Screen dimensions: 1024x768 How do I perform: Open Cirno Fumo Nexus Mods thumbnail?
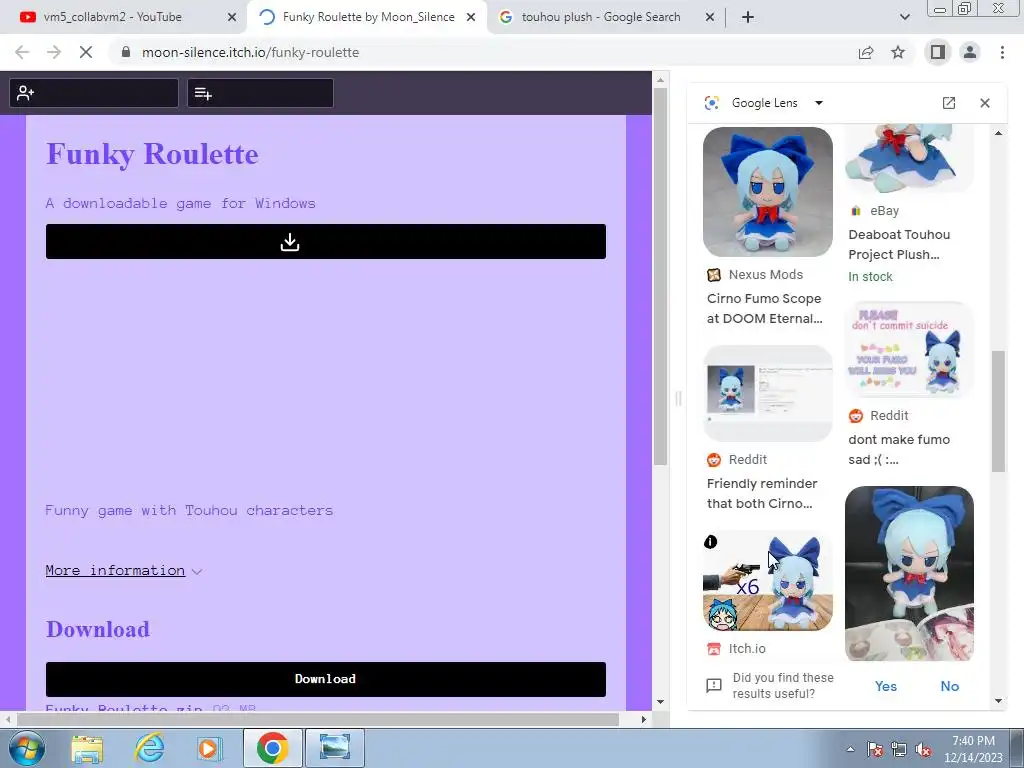pyautogui.click(x=768, y=191)
